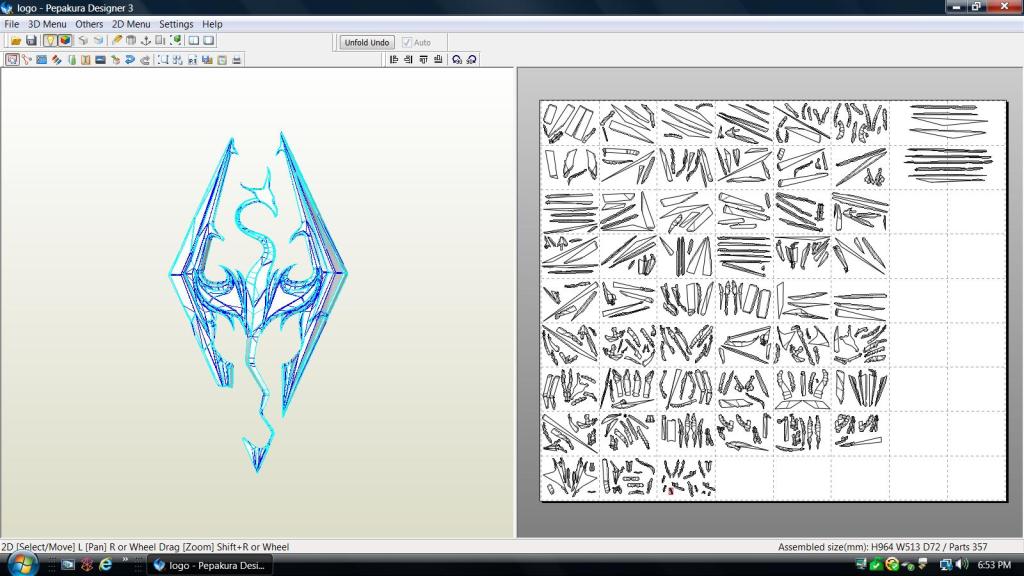
Task: Activate the Select/Move tool icon
Action: point(12,59)
